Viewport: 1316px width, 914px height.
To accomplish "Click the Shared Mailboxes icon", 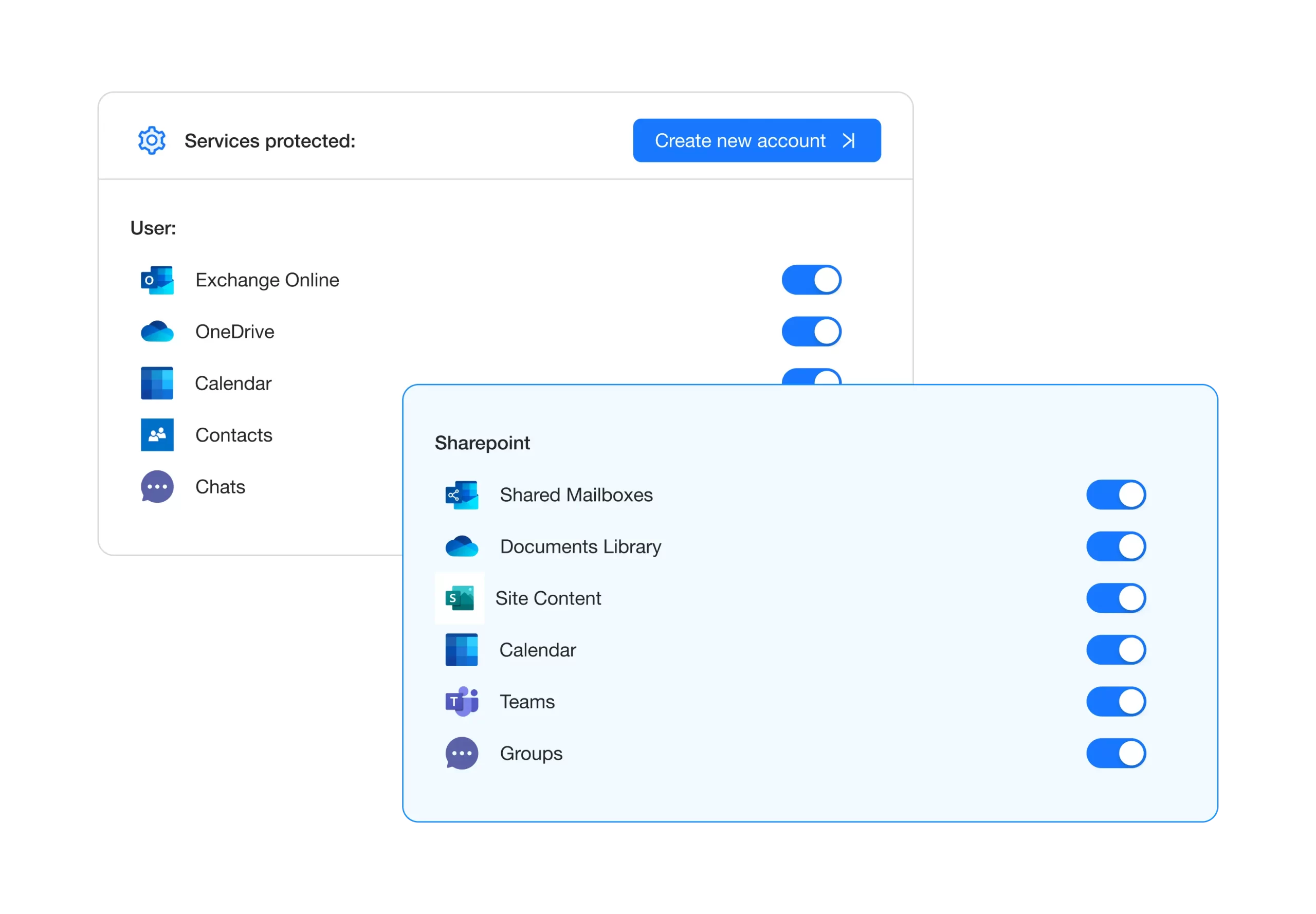I will pyautogui.click(x=462, y=495).
